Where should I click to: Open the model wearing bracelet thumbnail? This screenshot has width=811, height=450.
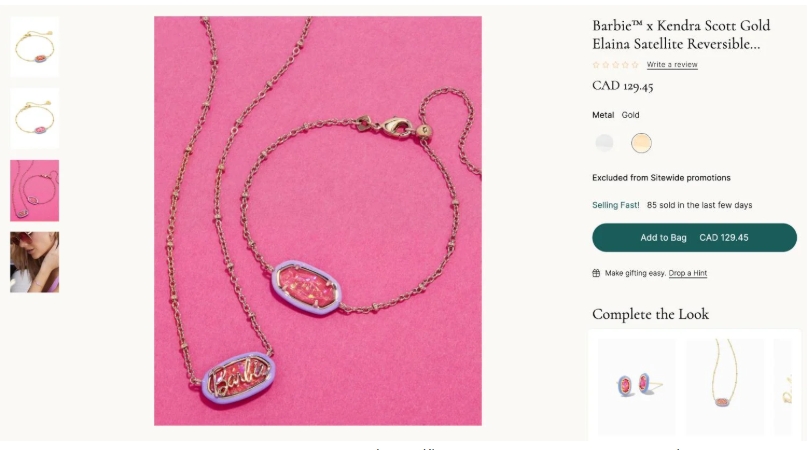tap(35, 262)
